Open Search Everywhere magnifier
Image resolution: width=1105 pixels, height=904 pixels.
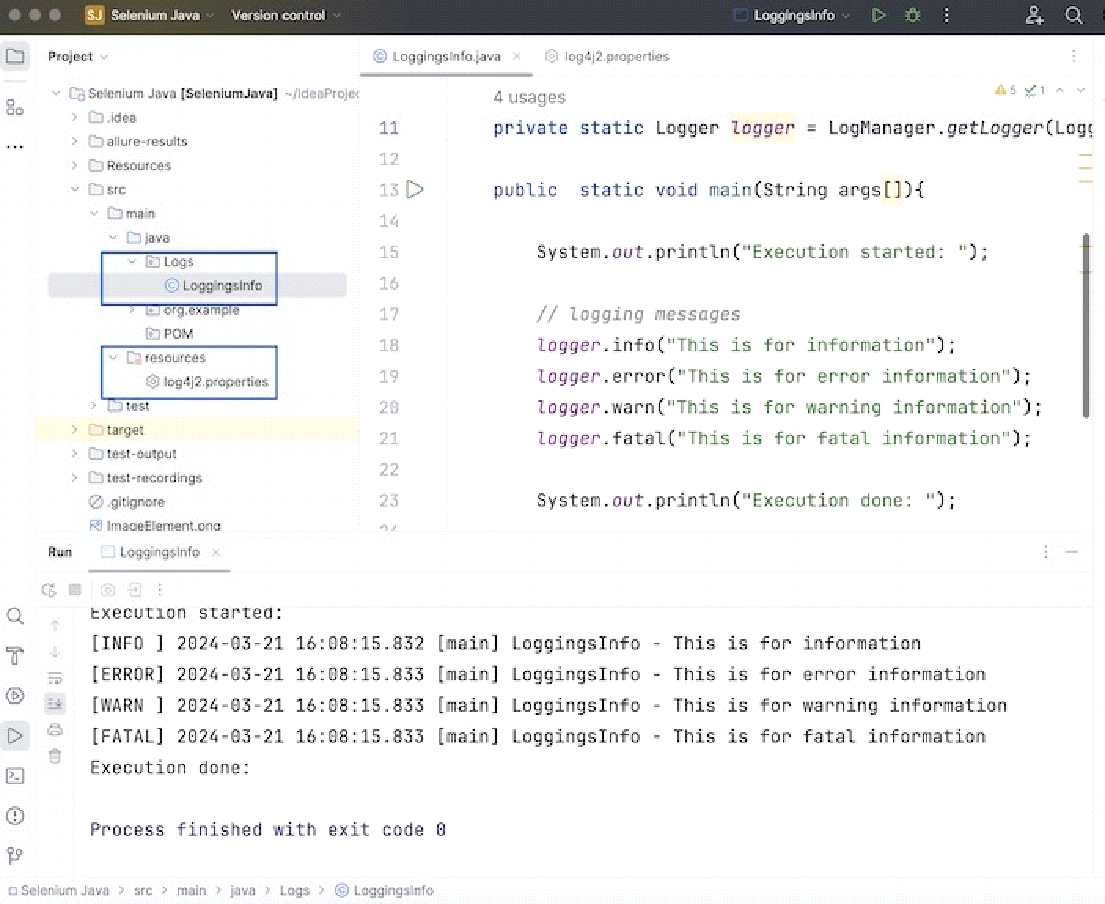click(1073, 15)
